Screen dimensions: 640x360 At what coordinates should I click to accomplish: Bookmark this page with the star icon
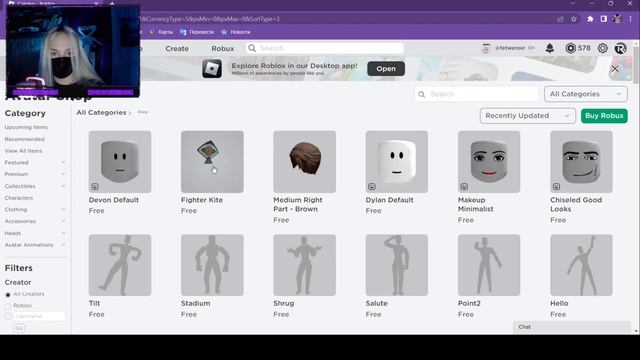pyautogui.click(x=573, y=19)
